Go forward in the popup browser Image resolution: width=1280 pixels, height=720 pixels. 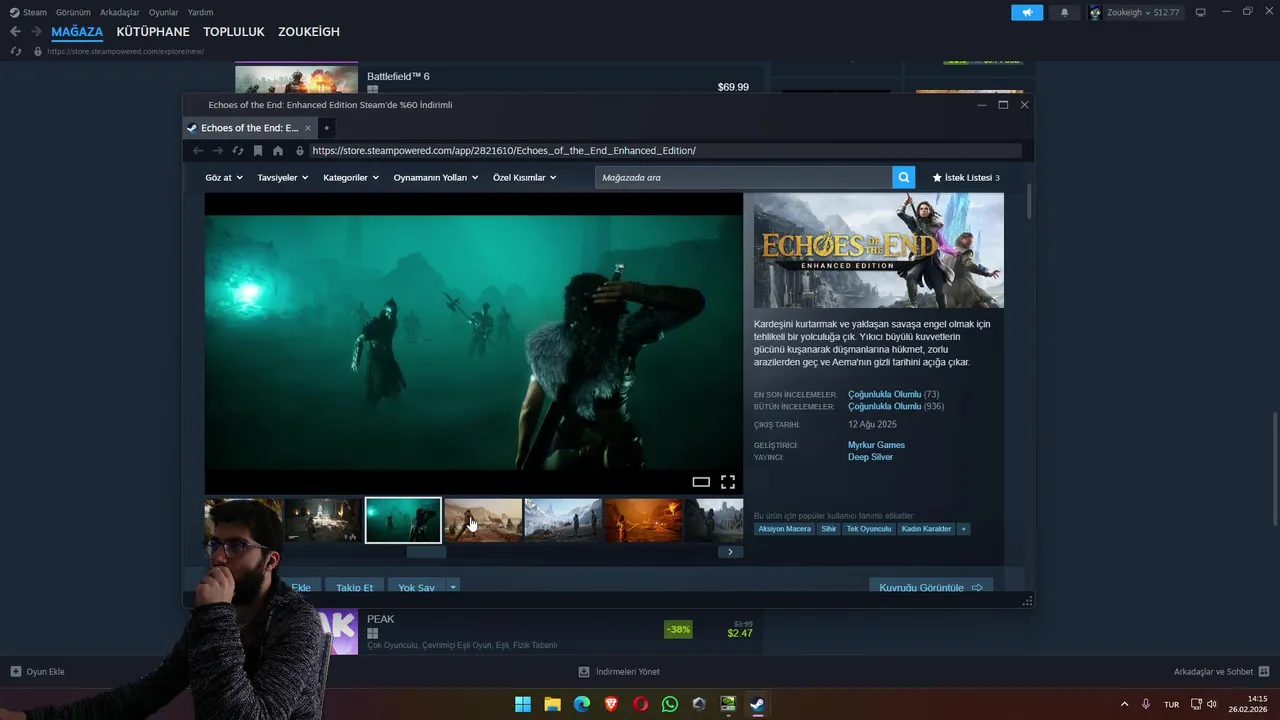pyautogui.click(x=218, y=151)
